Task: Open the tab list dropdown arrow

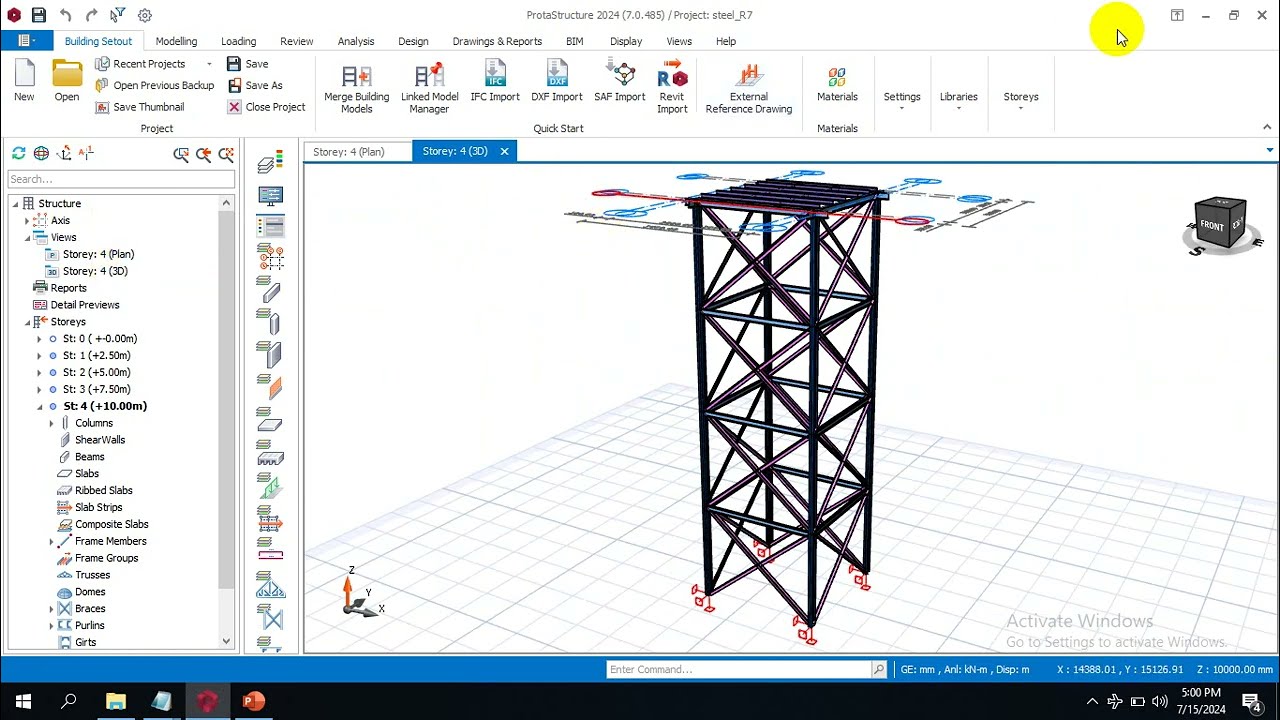Action: (x=1269, y=151)
